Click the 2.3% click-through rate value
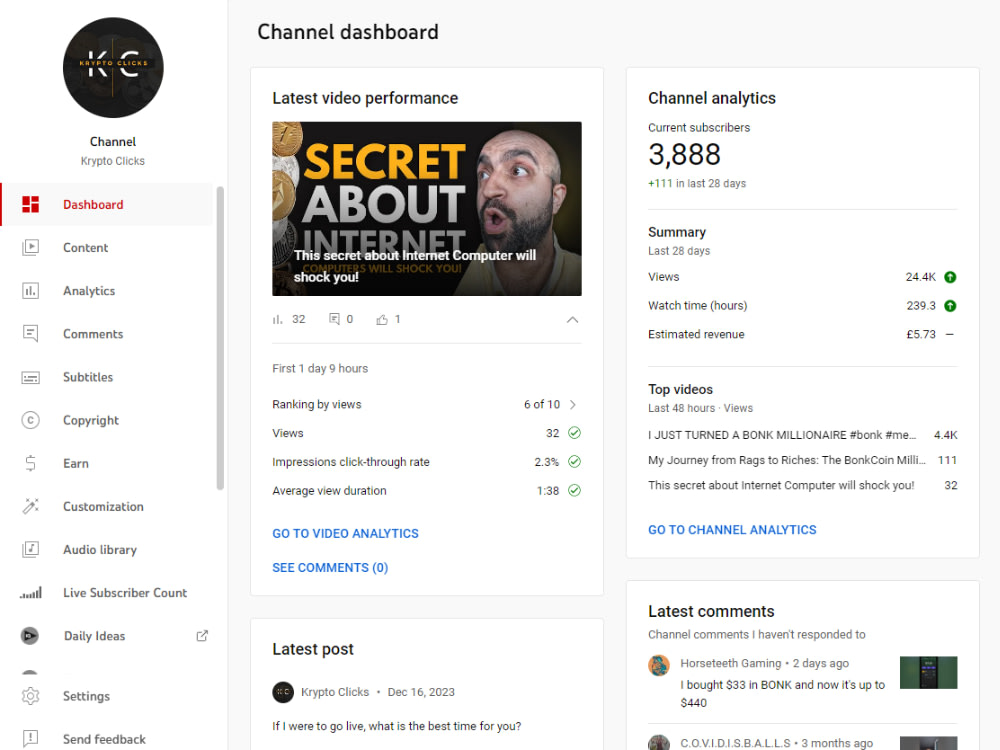Image resolution: width=1000 pixels, height=750 pixels. tap(547, 462)
